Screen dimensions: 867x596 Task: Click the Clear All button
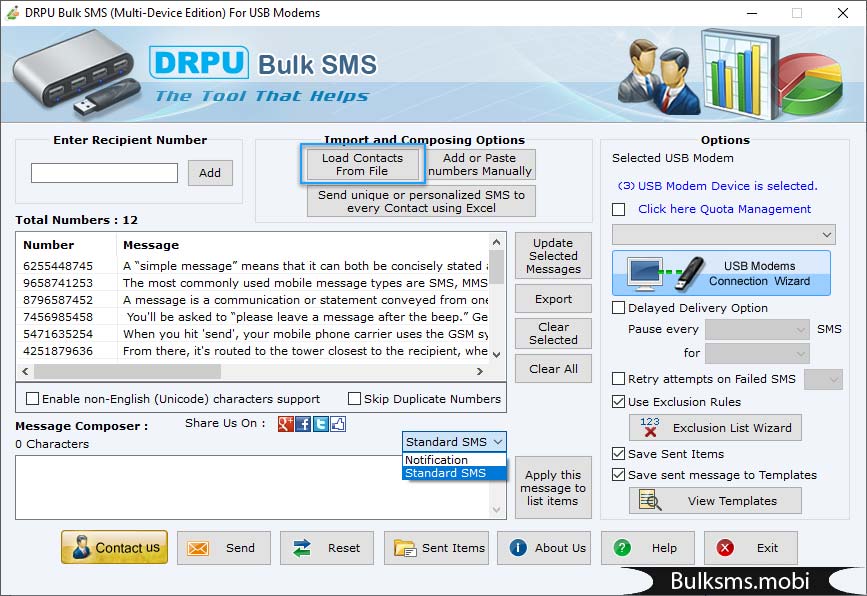[x=553, y=368]
